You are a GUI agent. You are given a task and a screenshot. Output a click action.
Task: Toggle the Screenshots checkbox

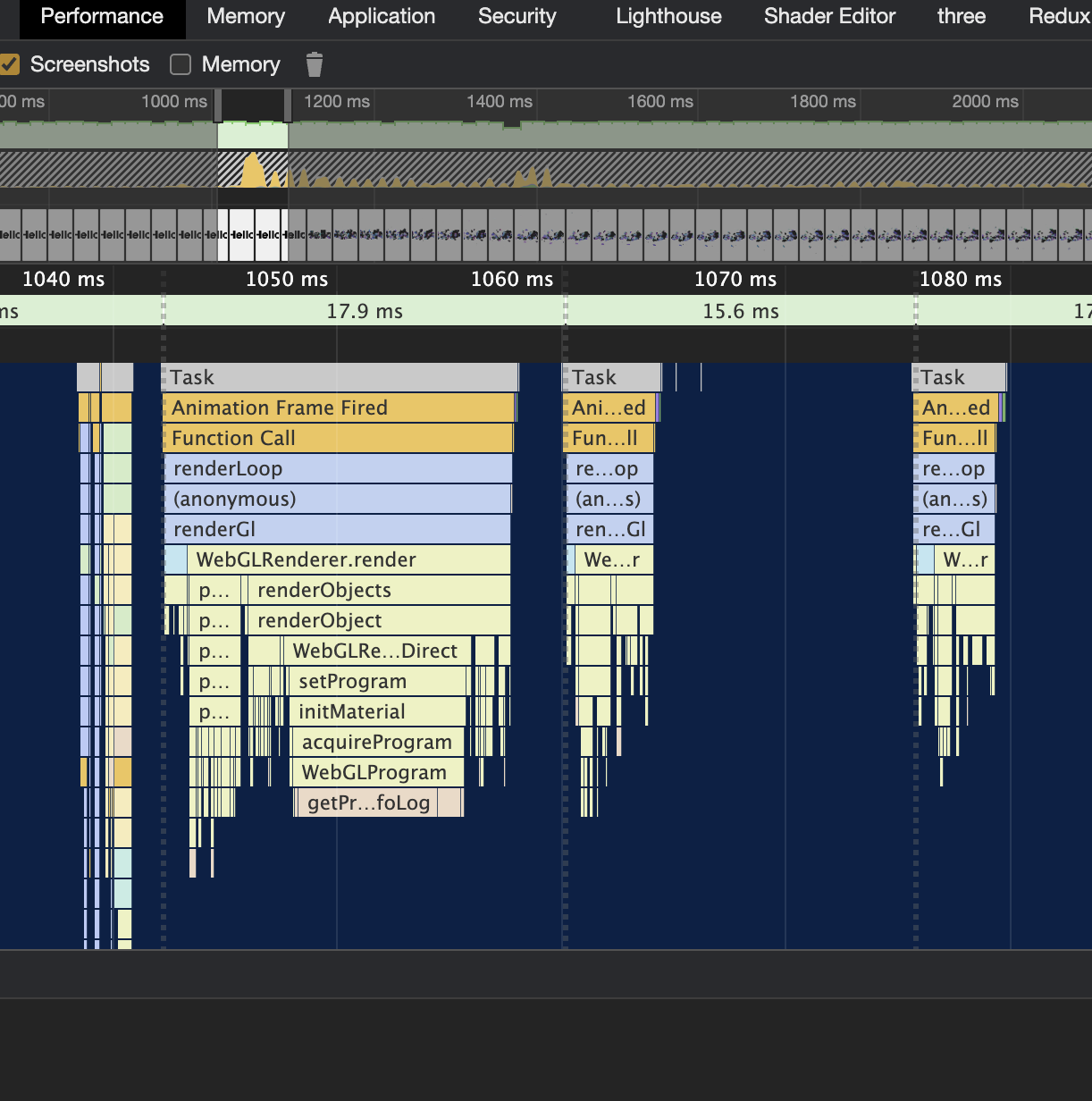10,64
